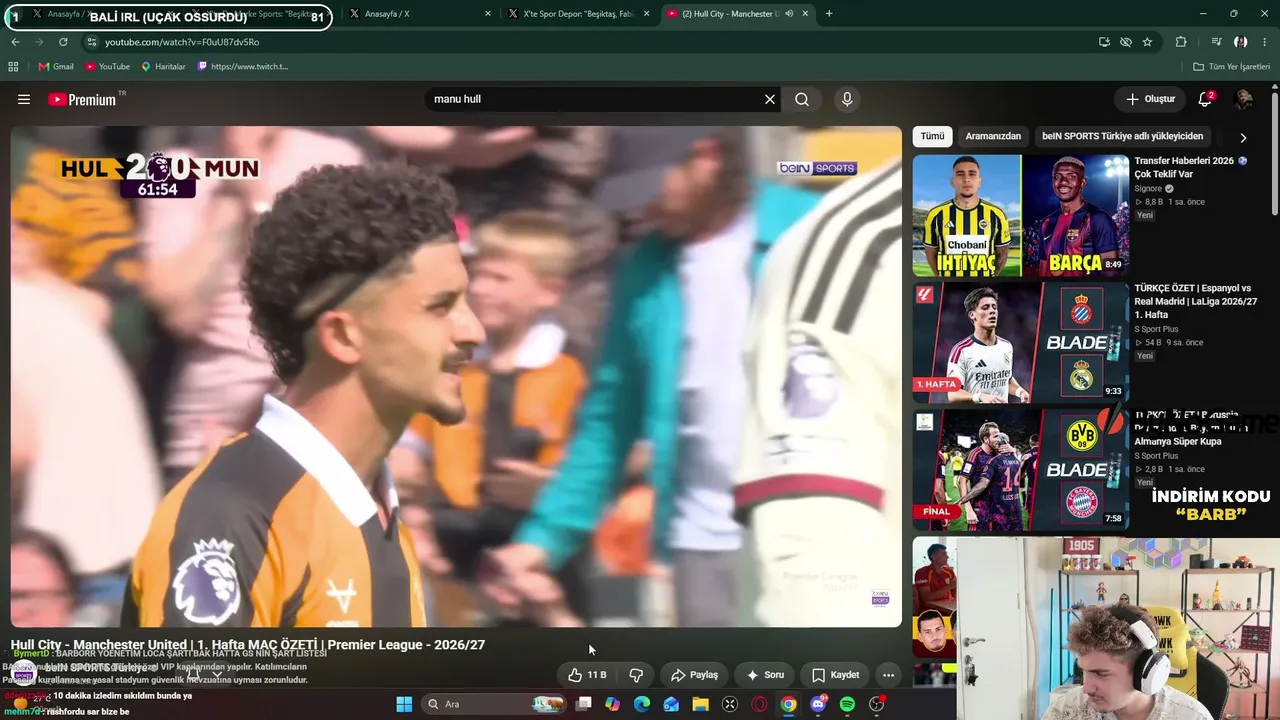1280x720 pixels.
Task: Click the YouTube search magnifier button
Action: 802,99
